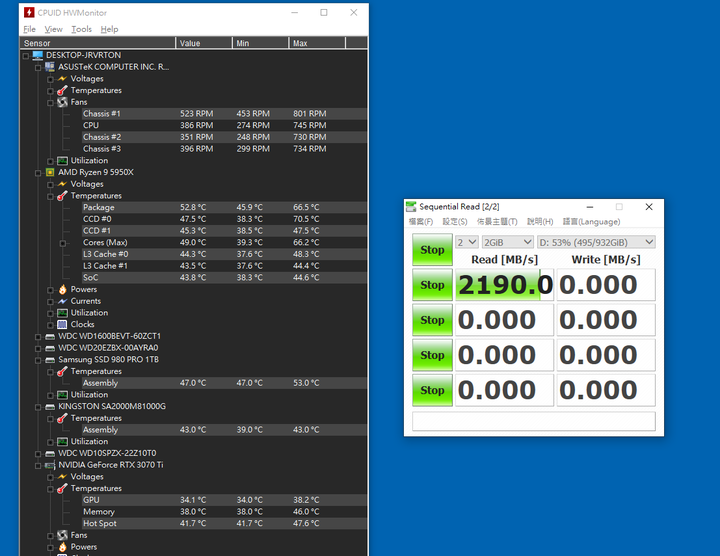The height and width of the screenshot is (556, 720).
Task: Click the DESKTOP-JRVRTON computer icon
Action: (38, 55)
